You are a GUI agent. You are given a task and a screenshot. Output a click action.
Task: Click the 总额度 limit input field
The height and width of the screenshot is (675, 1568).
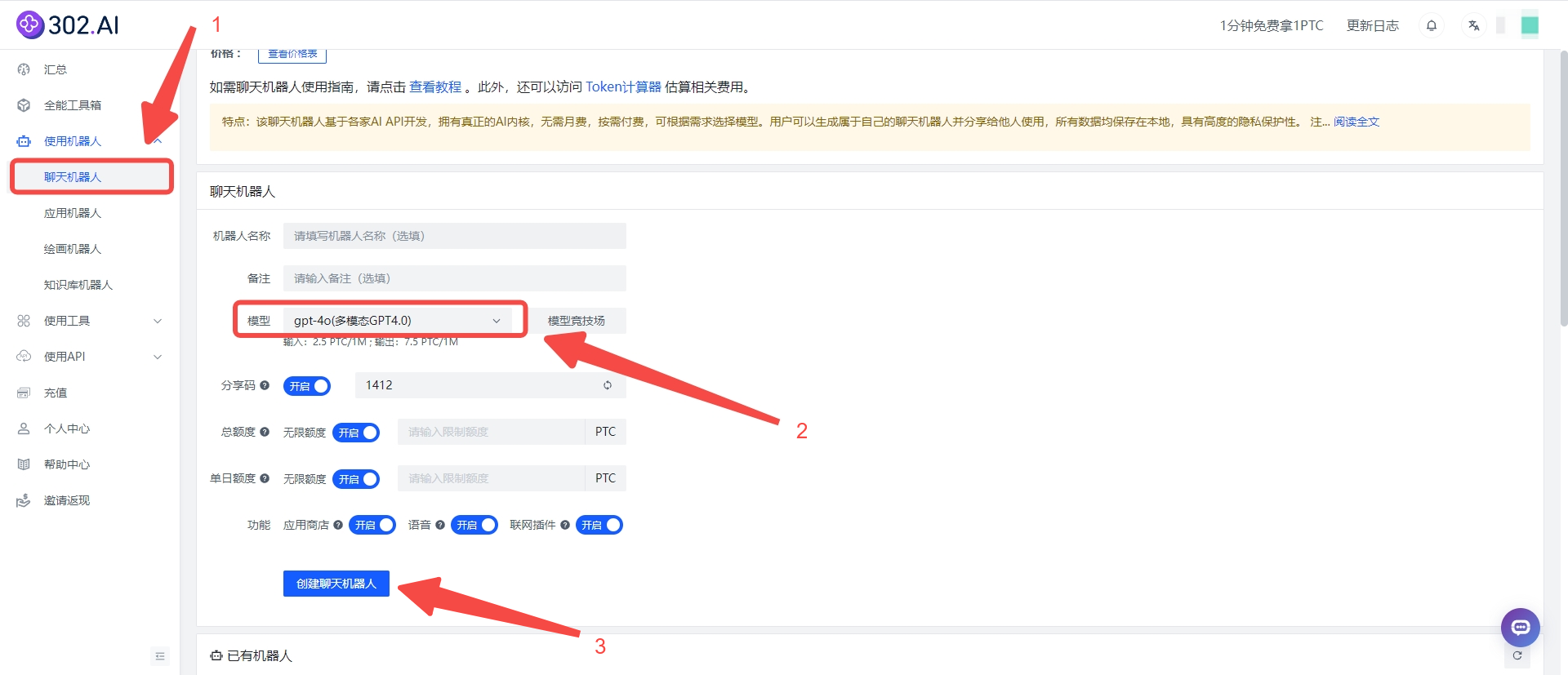tap(492, 432)
